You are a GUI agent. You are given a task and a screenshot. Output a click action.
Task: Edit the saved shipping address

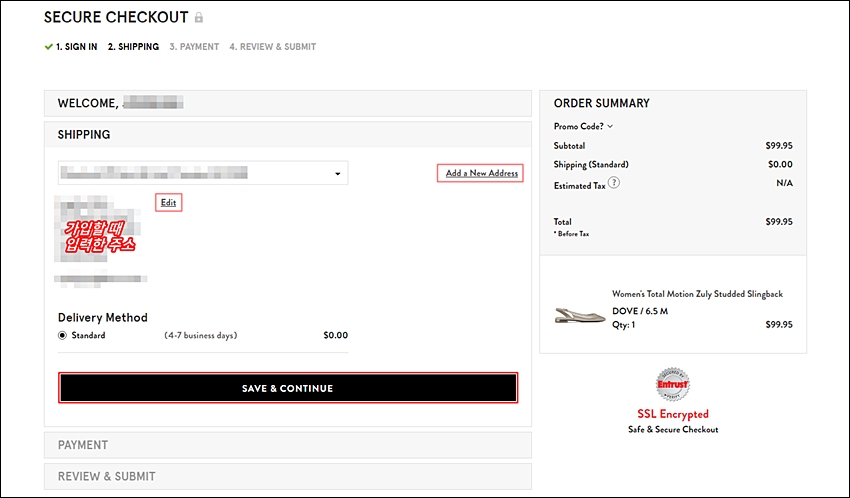169,203
